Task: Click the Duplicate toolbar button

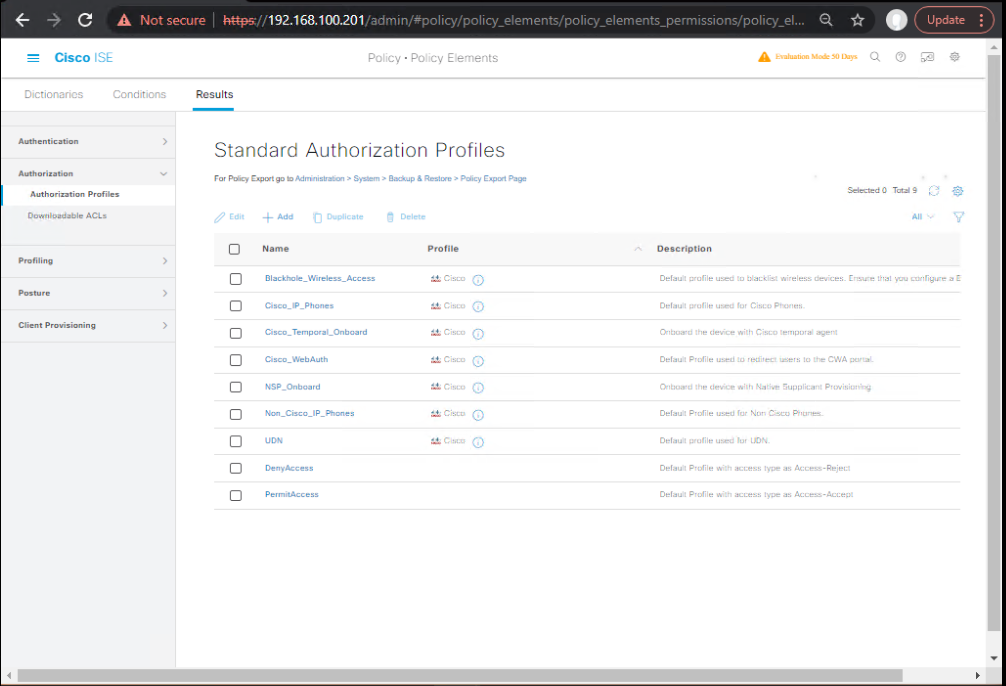Action: pos(338,217)
